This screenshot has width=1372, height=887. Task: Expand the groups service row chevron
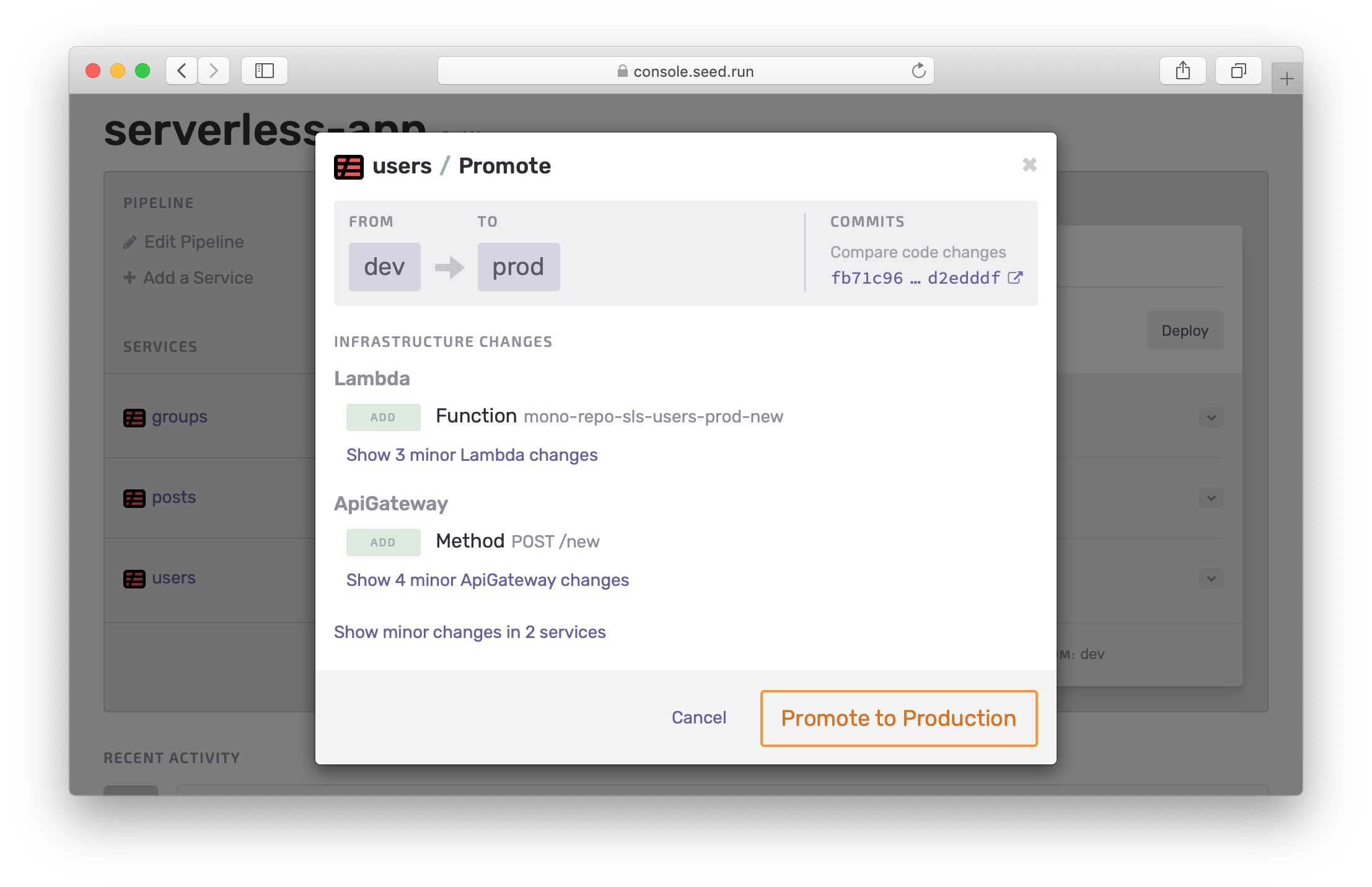[1211, 417]
